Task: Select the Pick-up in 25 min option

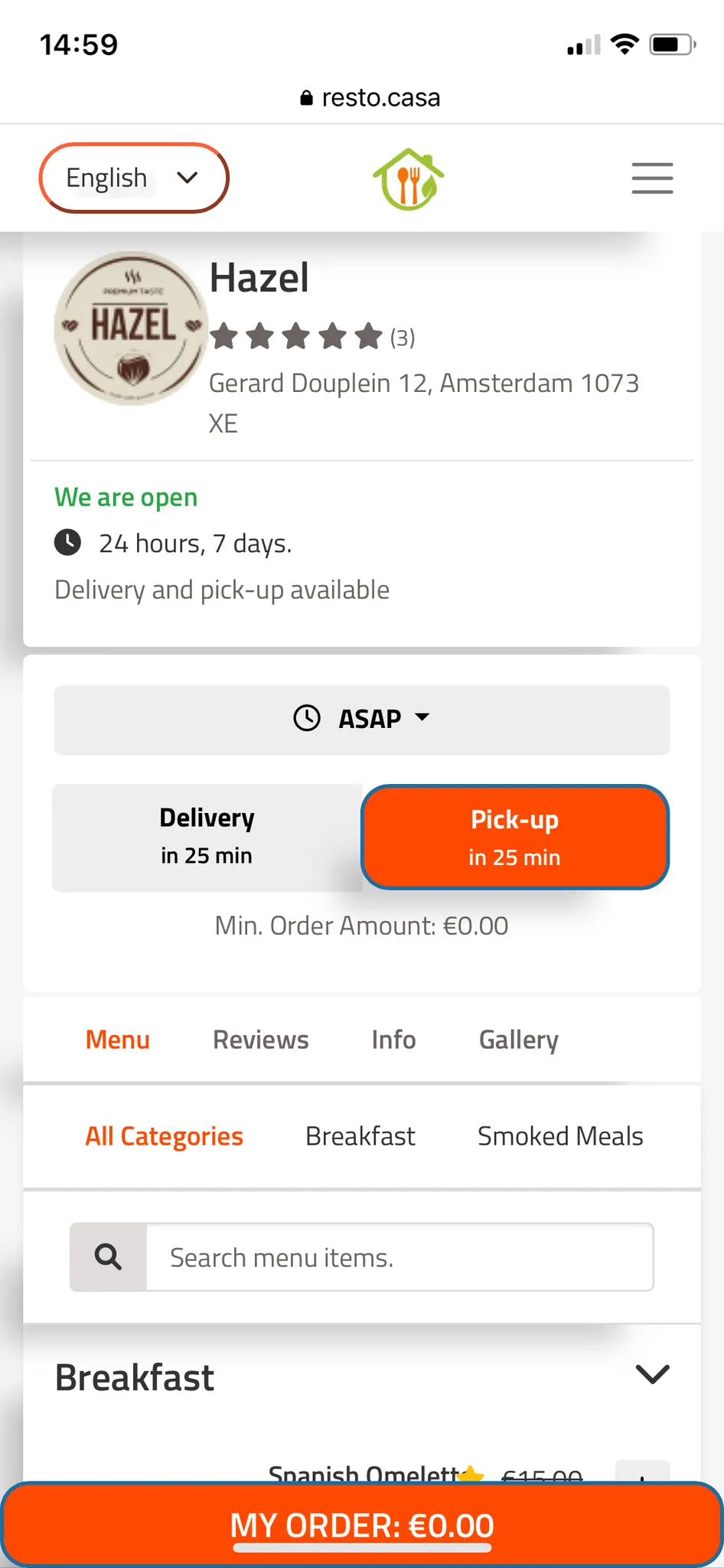Action: (x=515, y=838)
